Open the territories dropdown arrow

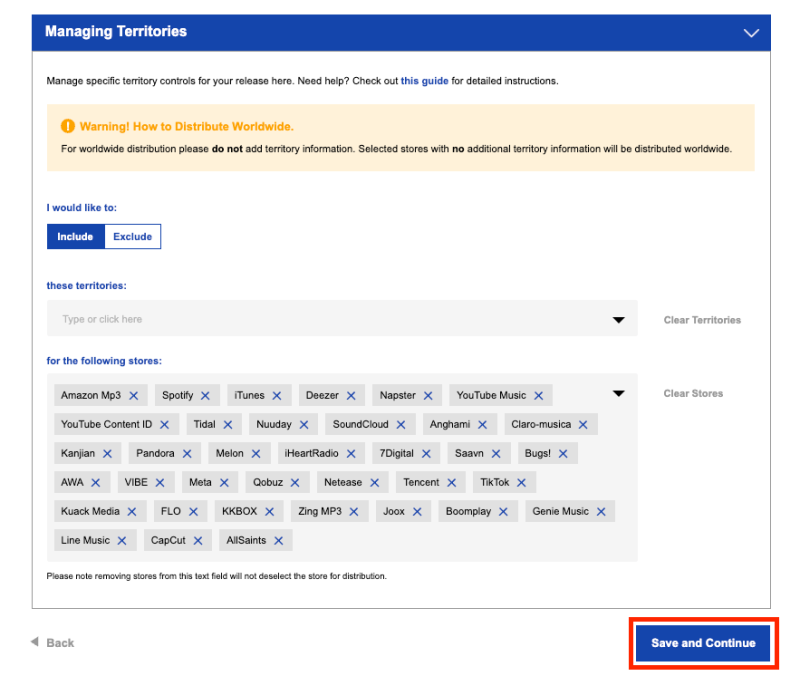coord(618,320)
